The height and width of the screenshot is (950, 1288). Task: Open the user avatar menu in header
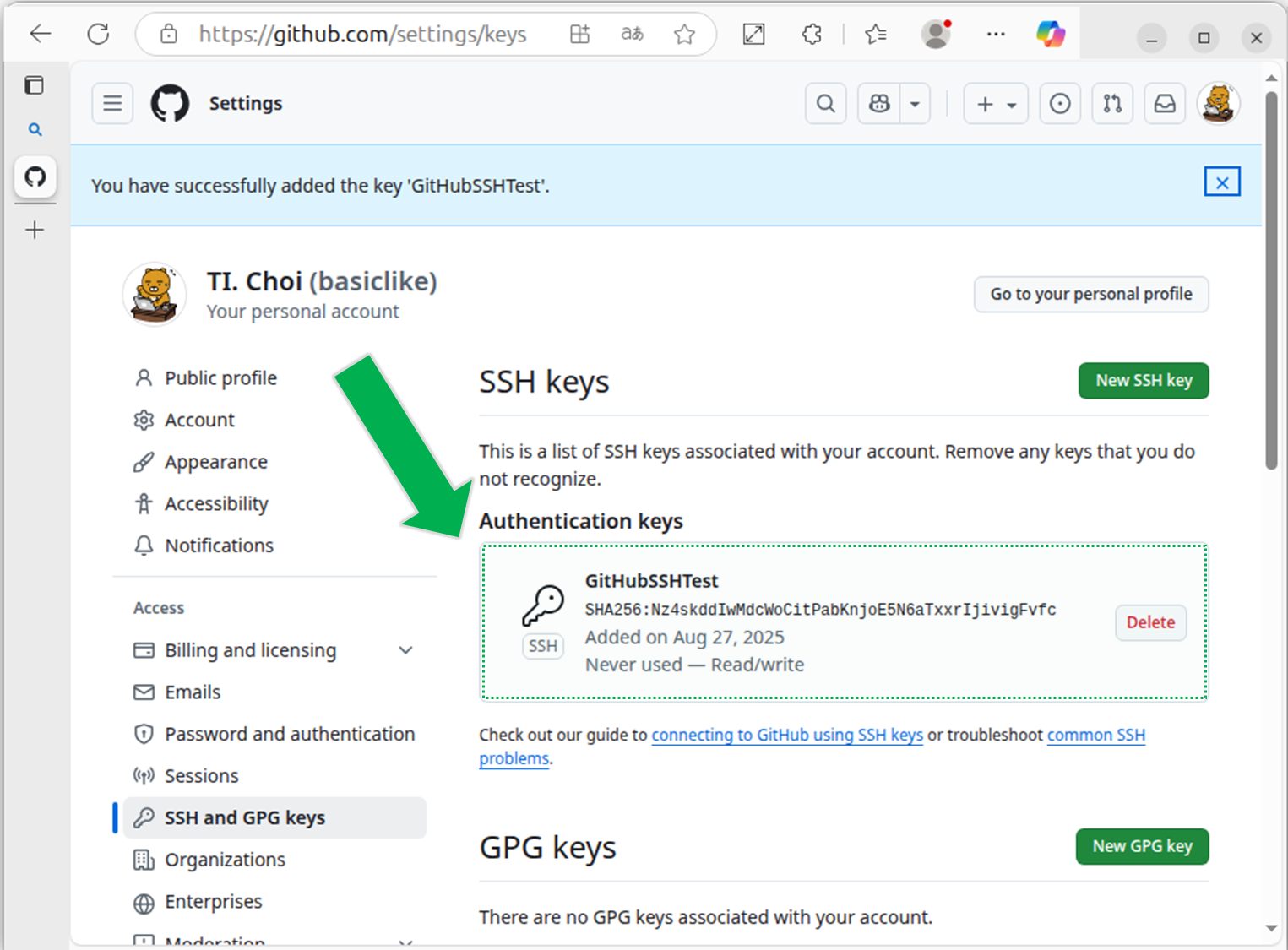[x=1218, y=103]
